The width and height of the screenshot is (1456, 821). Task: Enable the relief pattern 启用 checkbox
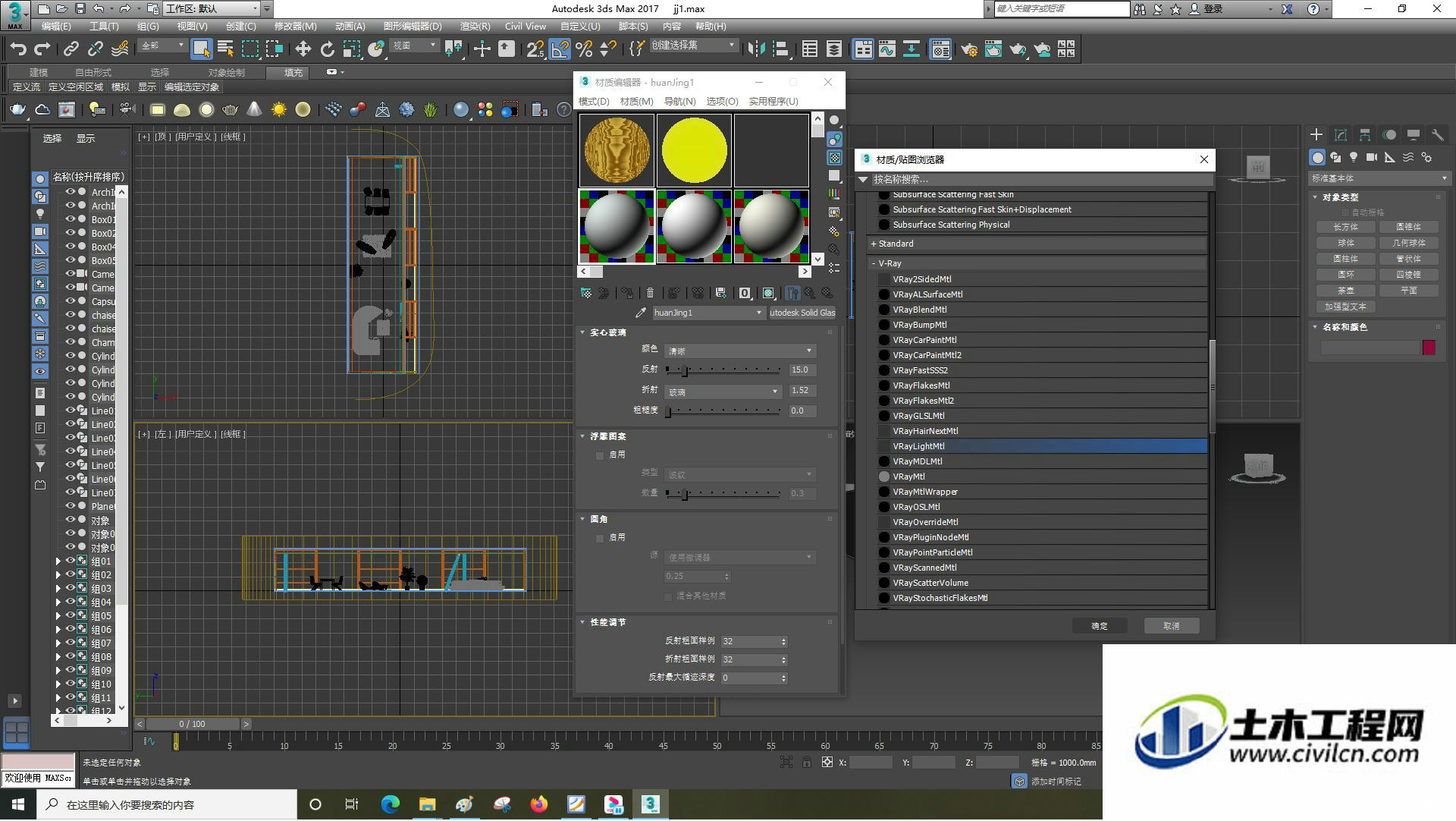(600, 455)
